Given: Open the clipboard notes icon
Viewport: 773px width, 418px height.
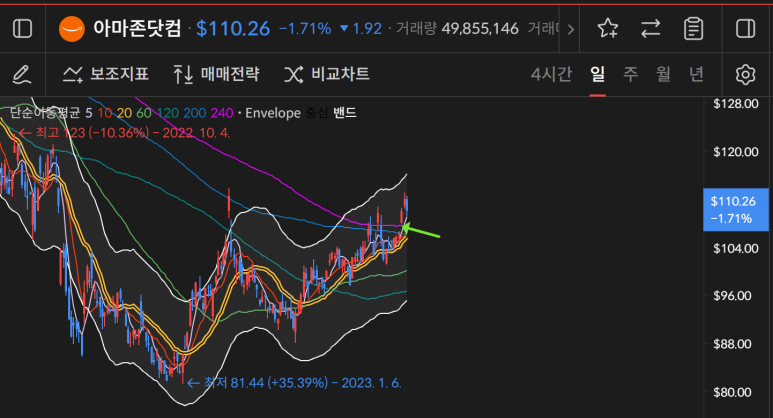Looking at the screenshot, I should (x=693, y=29).
